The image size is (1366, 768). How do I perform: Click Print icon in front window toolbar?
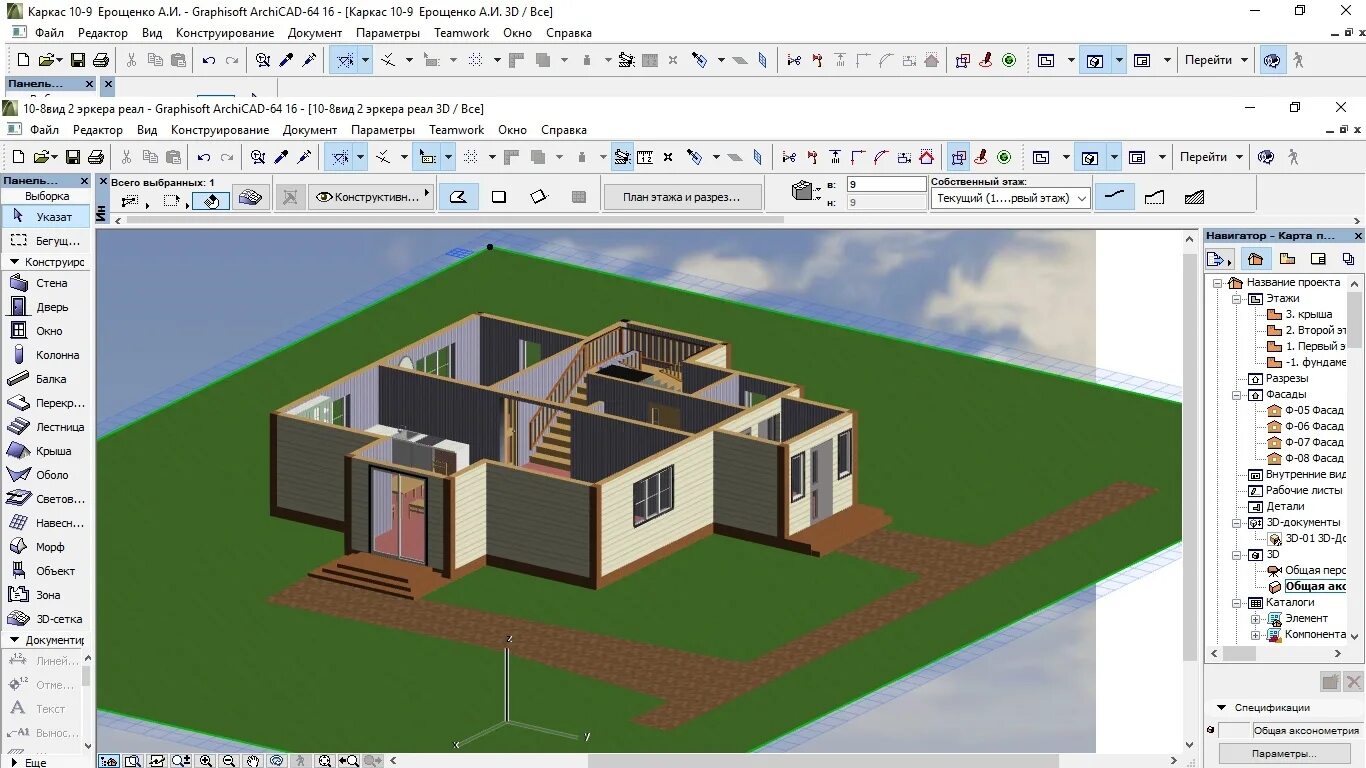click(x=96, y=157)
